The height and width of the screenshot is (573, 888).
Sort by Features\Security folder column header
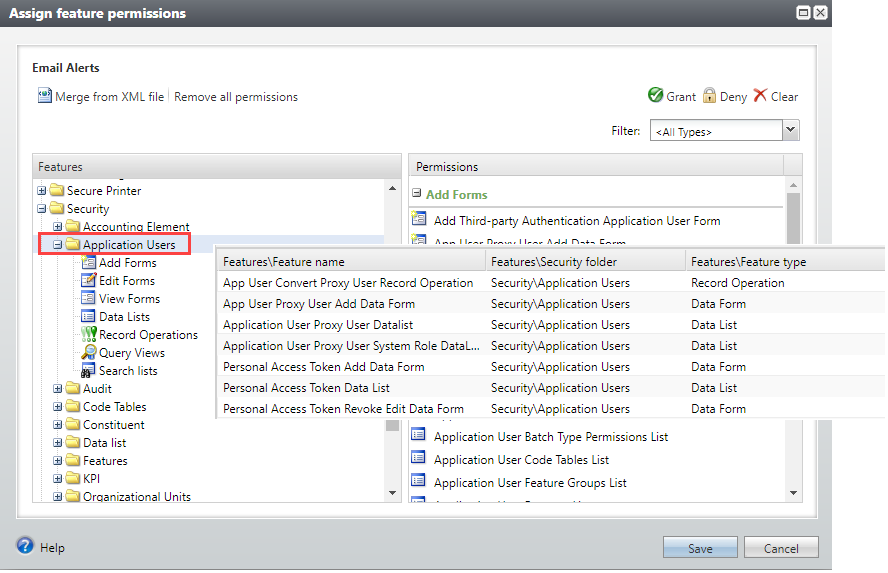click(585, 262)
